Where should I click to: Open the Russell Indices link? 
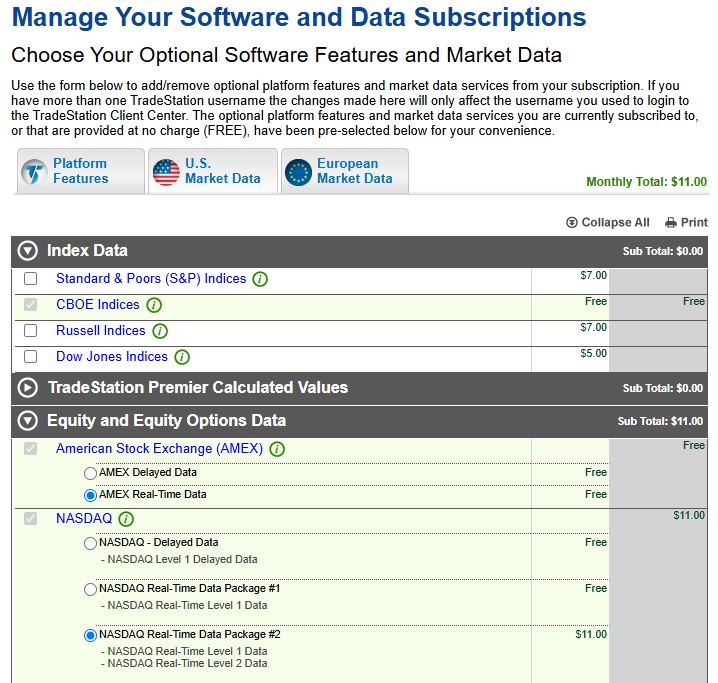point(100,331)
